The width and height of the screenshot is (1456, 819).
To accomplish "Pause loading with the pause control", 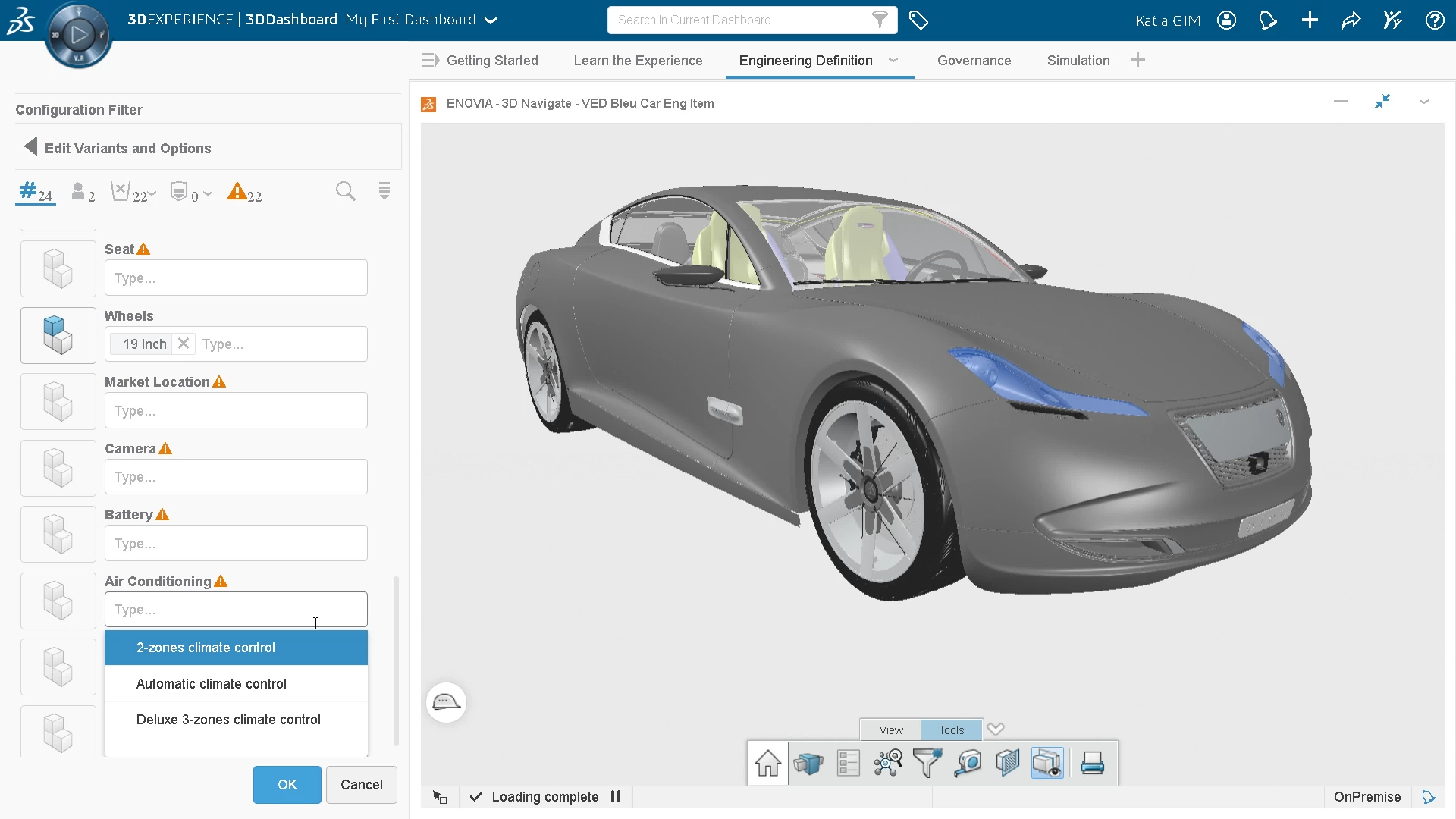I will 616,797.
